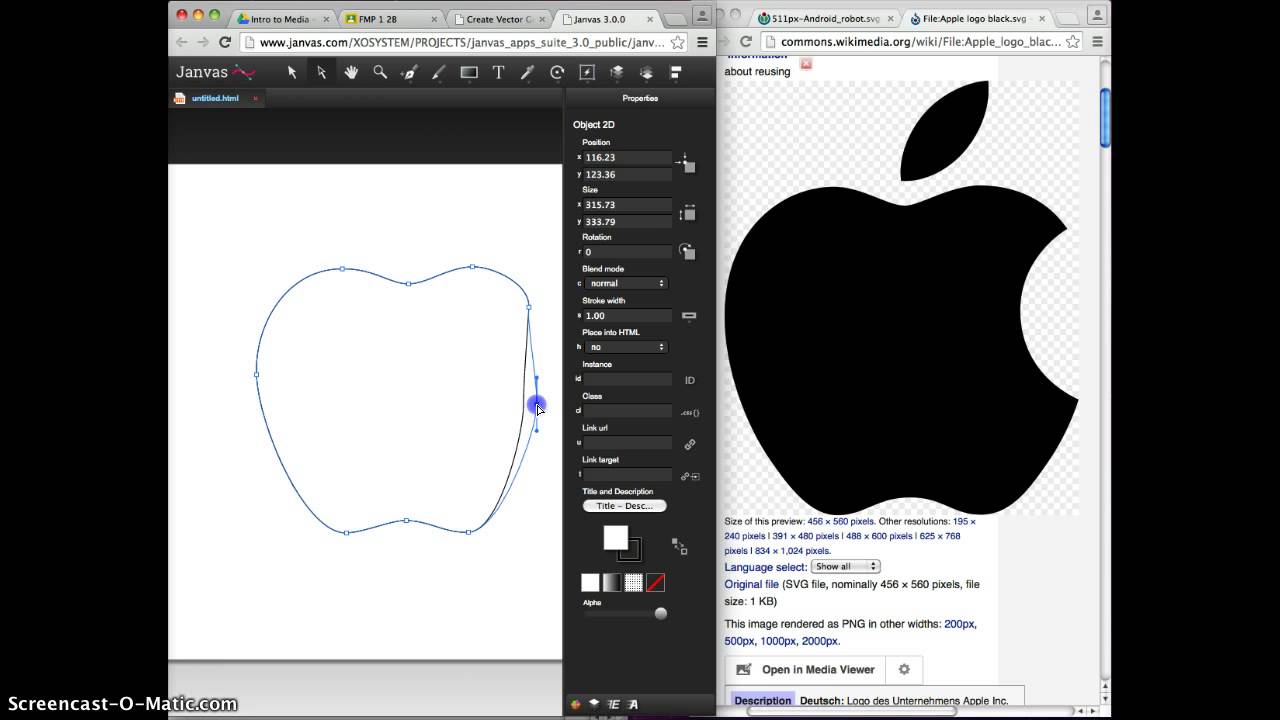
Task: Click the bring-forward layers icon
Action: 616,72
